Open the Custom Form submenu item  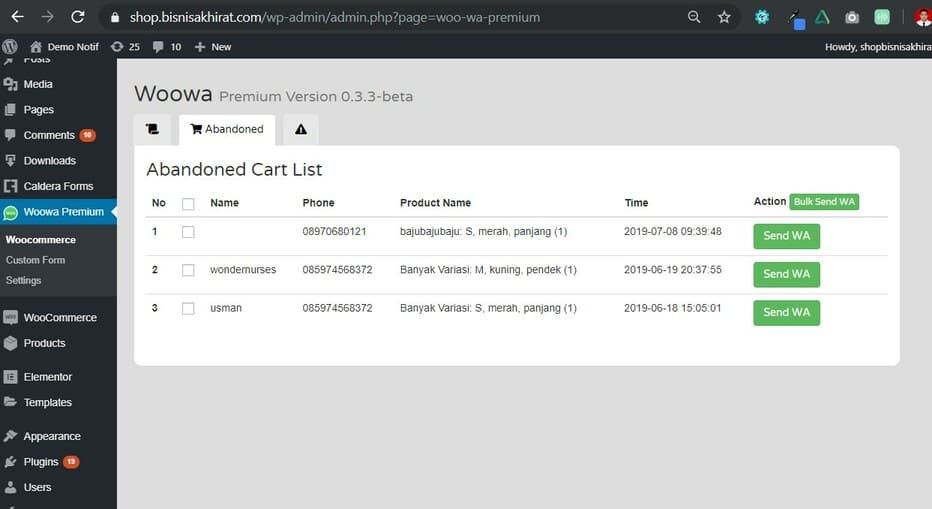[x=35, y=260]
